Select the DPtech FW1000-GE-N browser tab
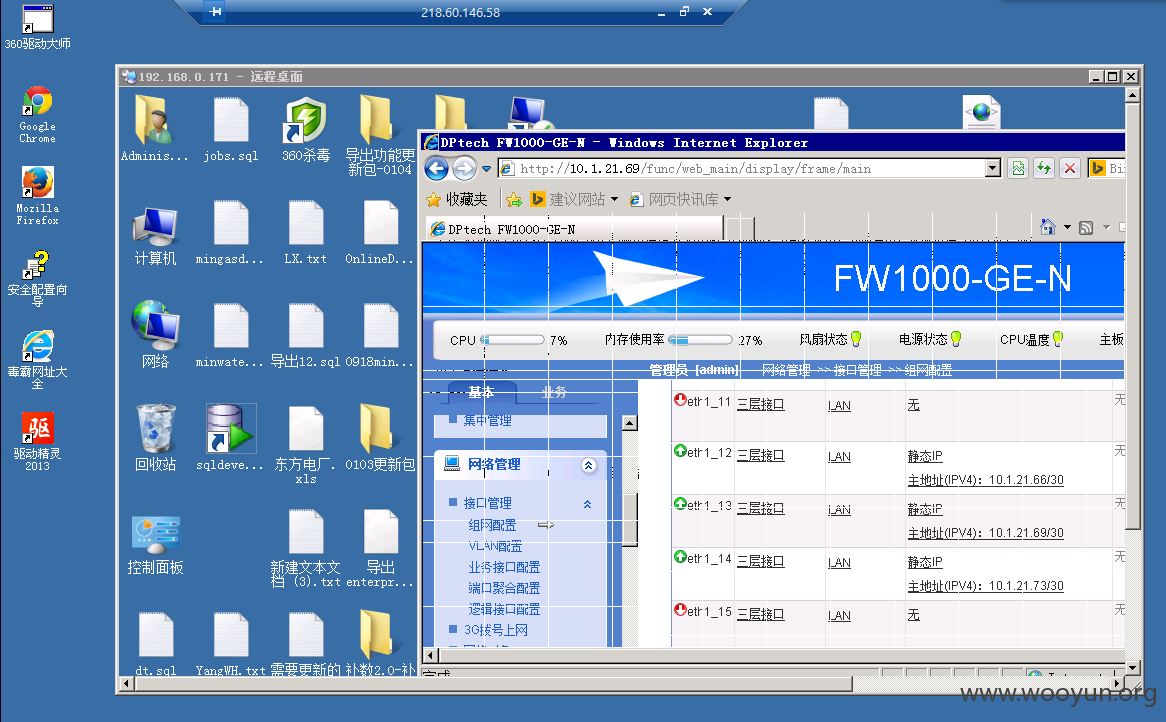 click(x=575, y=229)
